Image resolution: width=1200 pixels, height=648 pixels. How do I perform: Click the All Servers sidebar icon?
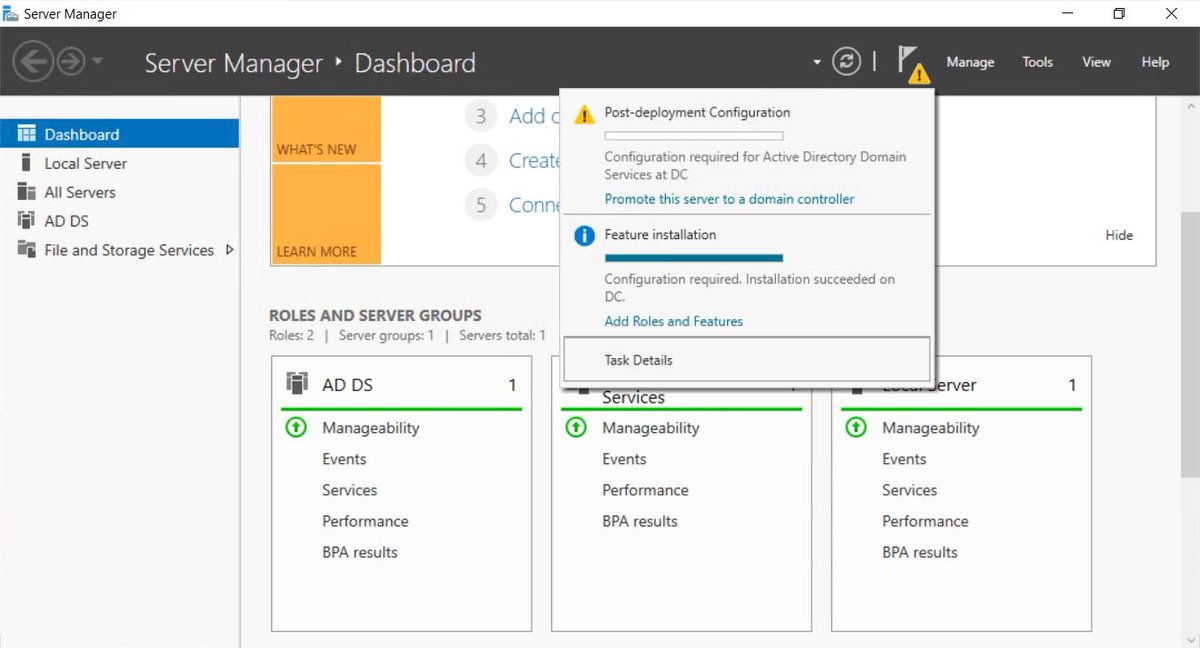(x=26, y=192)
